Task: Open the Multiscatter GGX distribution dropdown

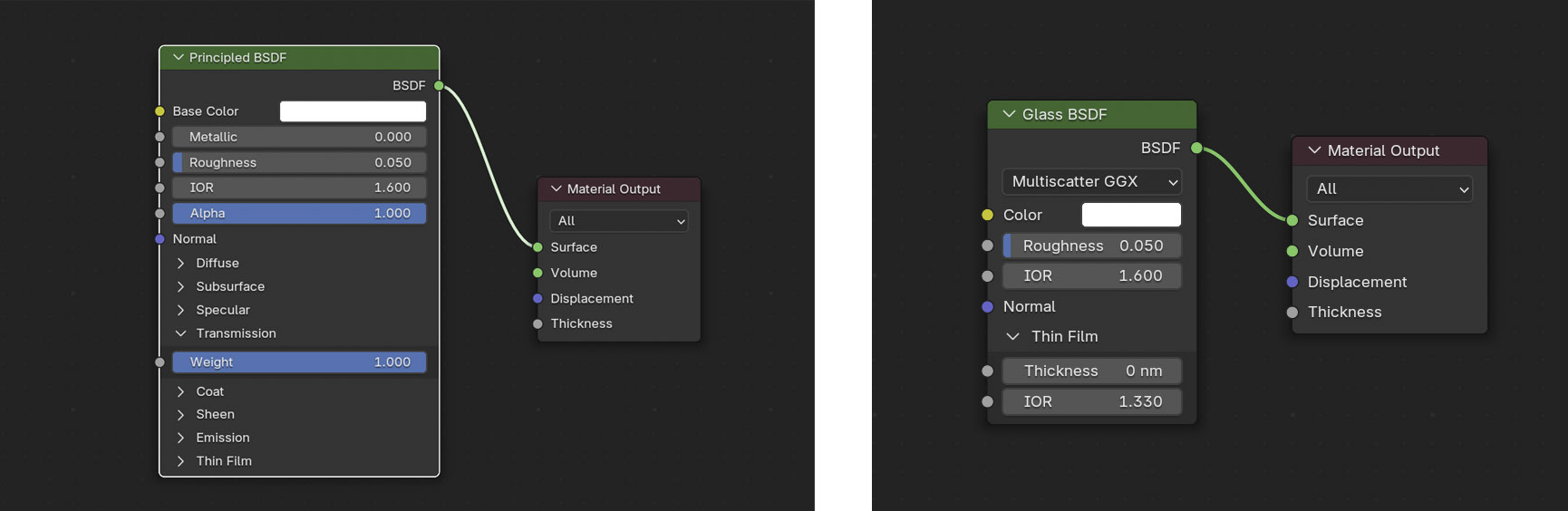Action: tap(1091, 182)
